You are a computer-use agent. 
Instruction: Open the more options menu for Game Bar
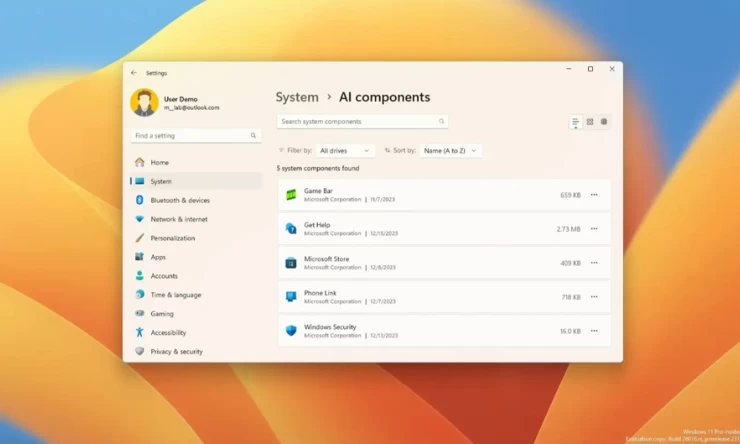pos(594,195)
